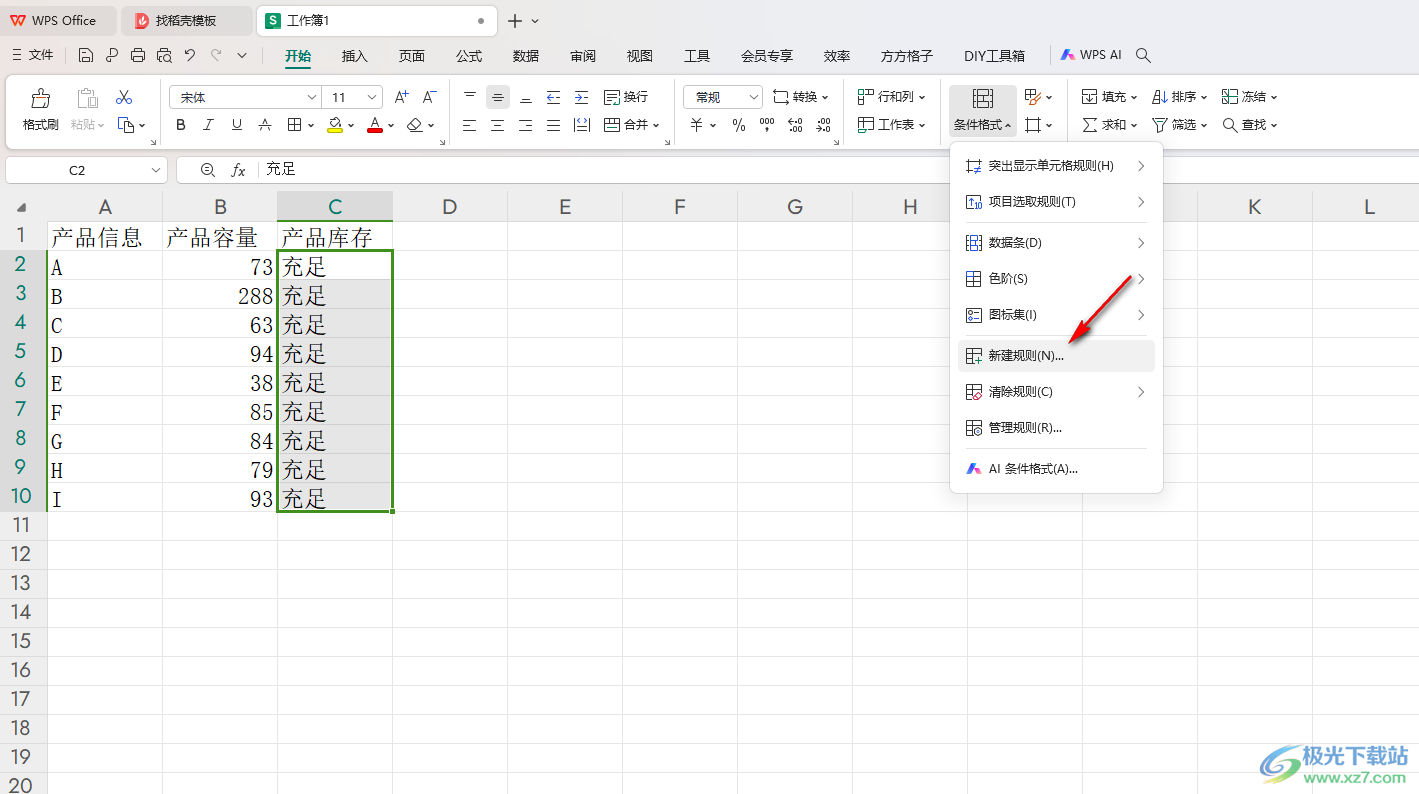This screenshot has width=1419, height=794.
Task: Apply red font color to text
Action: (375, 125)
